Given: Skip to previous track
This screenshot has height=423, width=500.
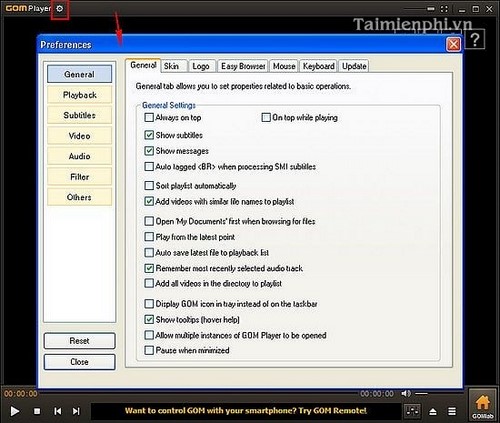Looking at the screenshot, I should [57, 411].
